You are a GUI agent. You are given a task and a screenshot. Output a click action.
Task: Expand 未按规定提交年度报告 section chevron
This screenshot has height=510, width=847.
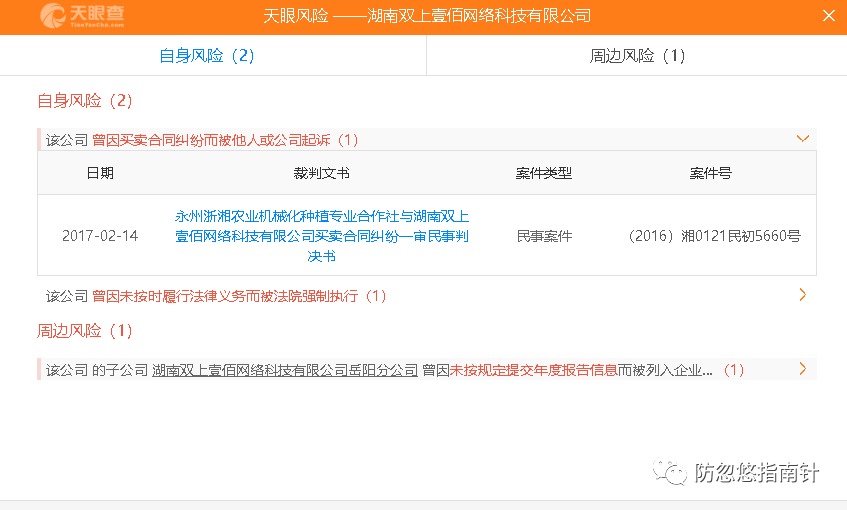[803, 369]
